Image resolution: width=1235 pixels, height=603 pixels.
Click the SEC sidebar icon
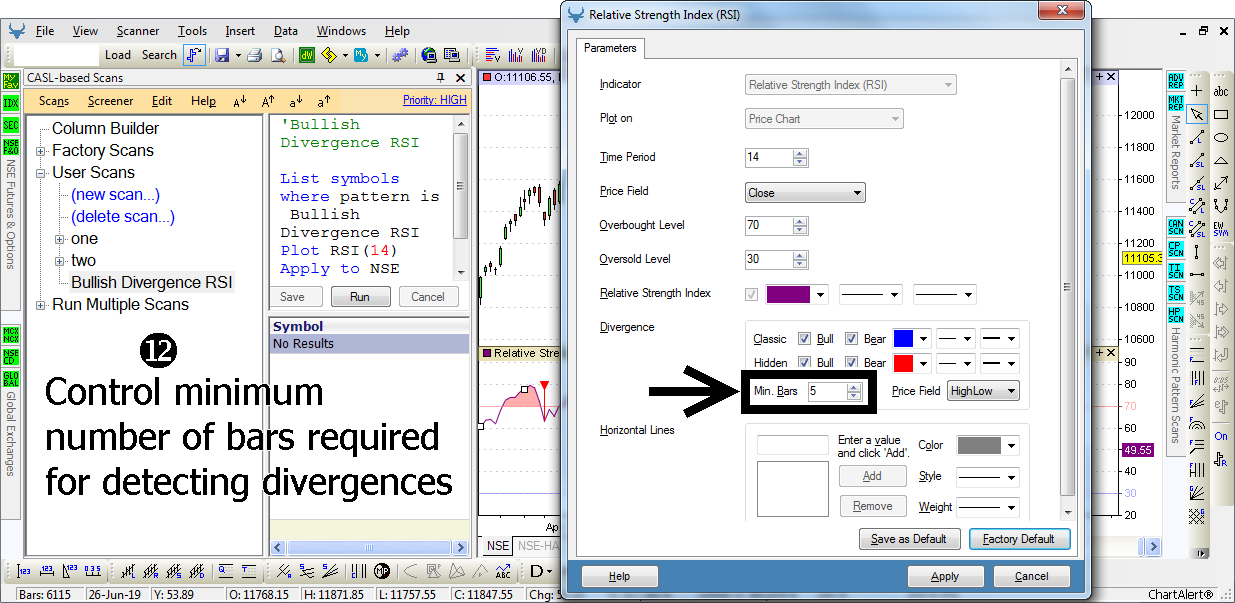coord(11,125)
